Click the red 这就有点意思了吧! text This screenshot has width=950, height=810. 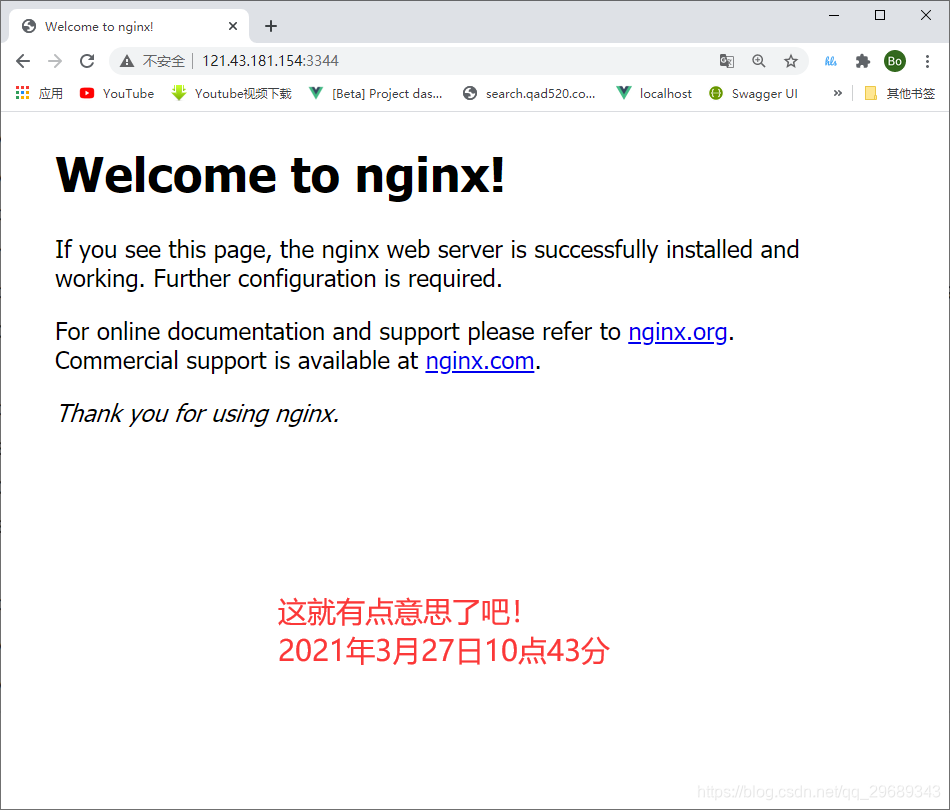(x=399, y=612)
